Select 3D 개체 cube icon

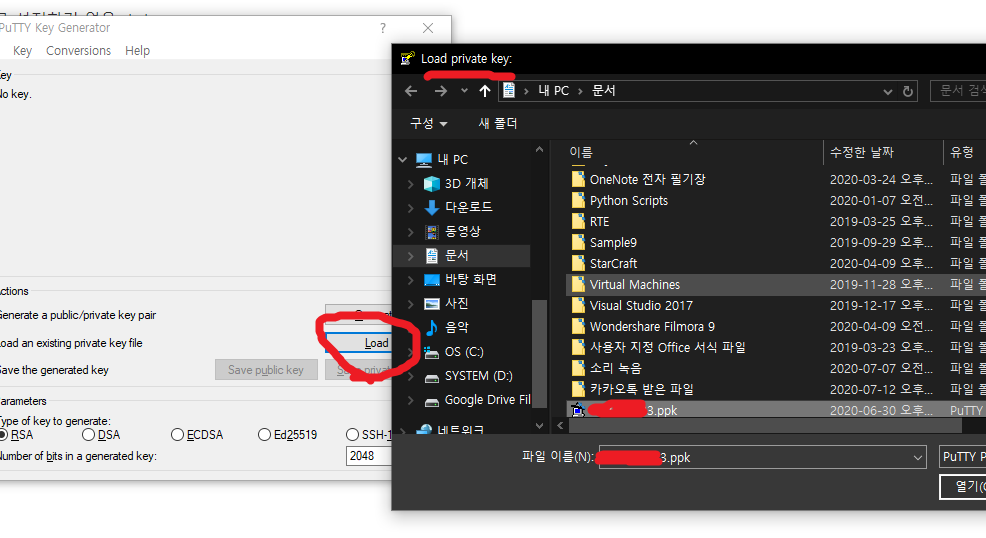(x=431, y=184)
